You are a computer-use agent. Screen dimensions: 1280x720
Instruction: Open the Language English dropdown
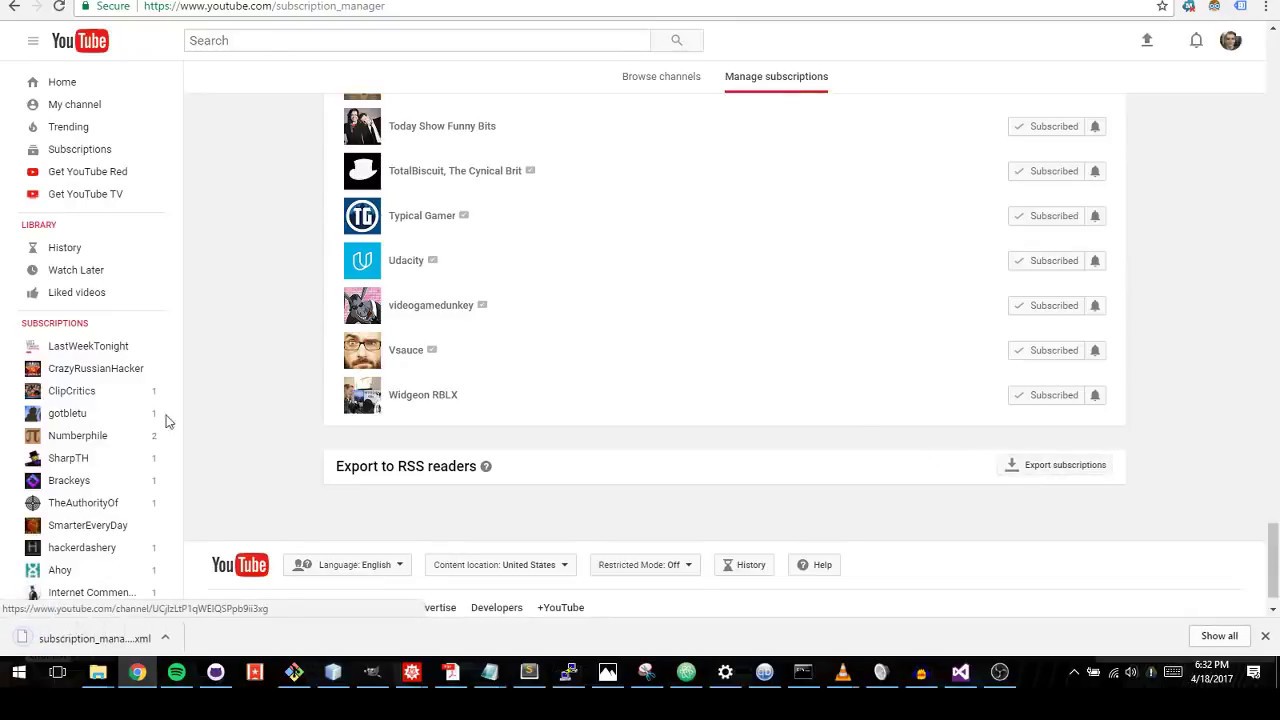(x=347, y=565)
